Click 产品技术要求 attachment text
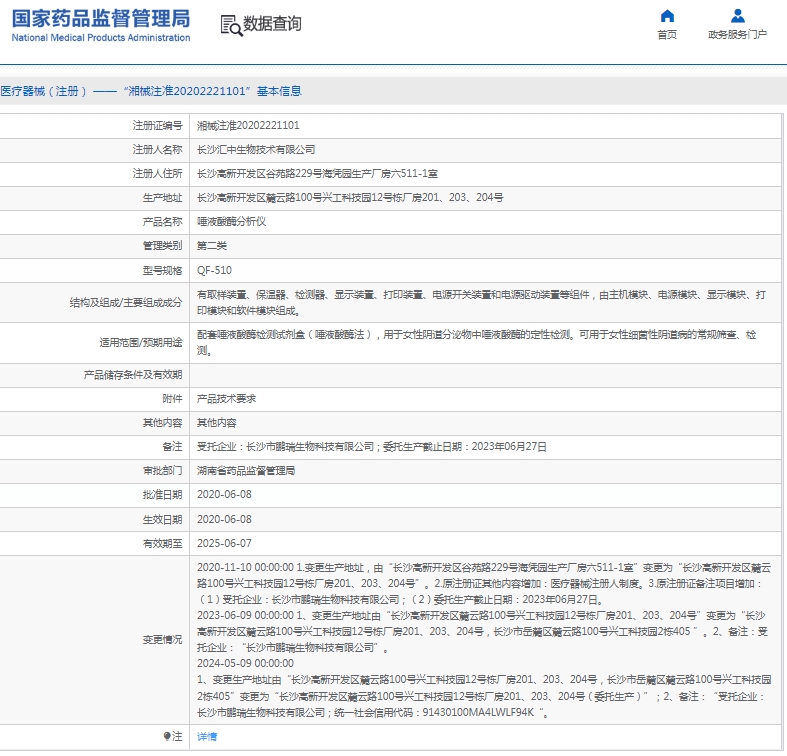This screenshot has height=756, width=787. (x=226, y=399)
